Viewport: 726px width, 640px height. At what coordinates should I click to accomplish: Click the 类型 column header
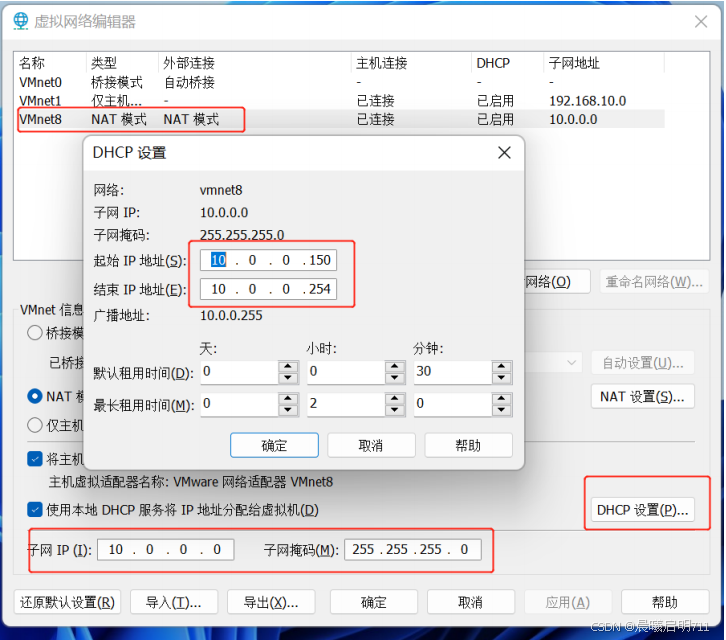104,63
